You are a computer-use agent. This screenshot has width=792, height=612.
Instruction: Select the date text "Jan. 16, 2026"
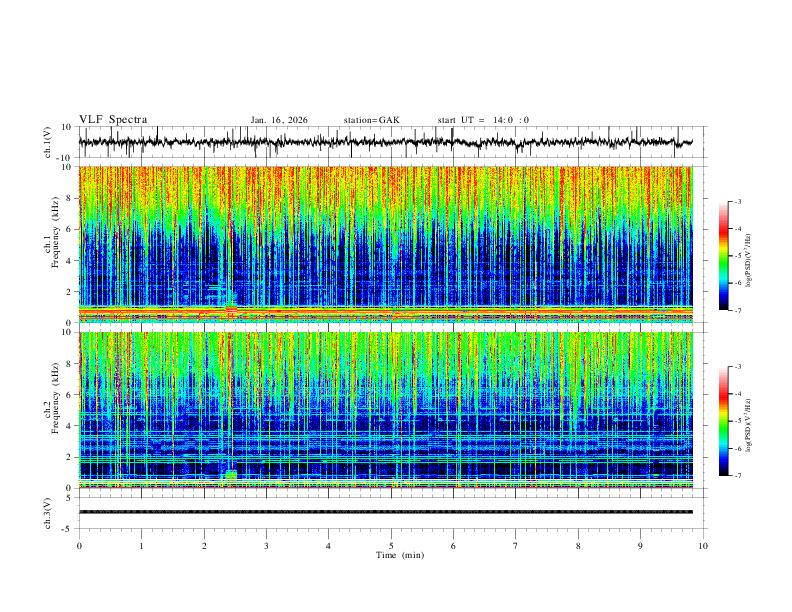pyautogui.click(x=279, y=120)
